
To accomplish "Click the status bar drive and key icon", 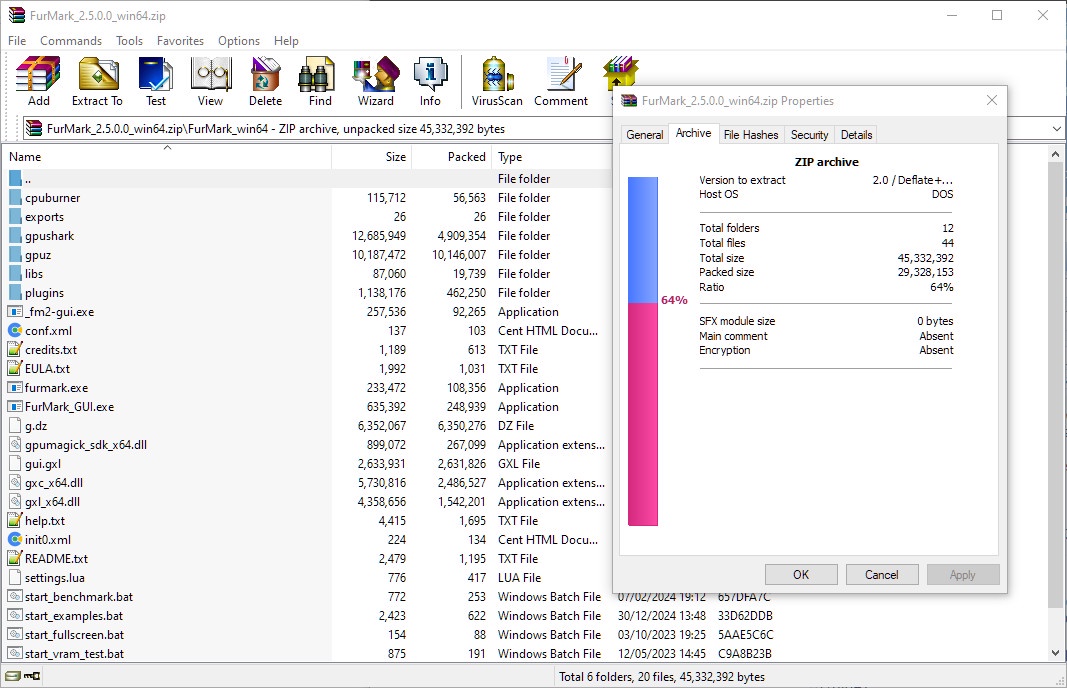I will (22, 676).
